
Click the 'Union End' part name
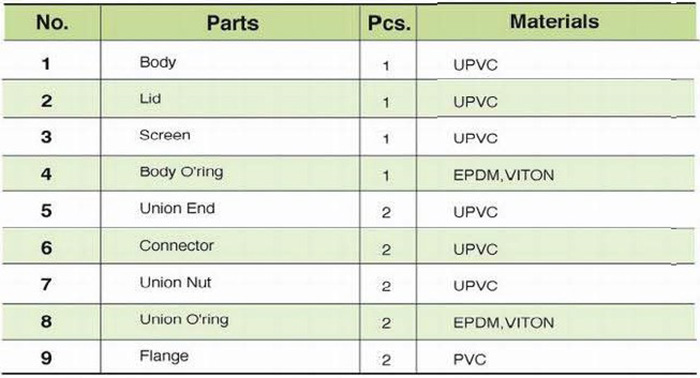pos(177,208)
